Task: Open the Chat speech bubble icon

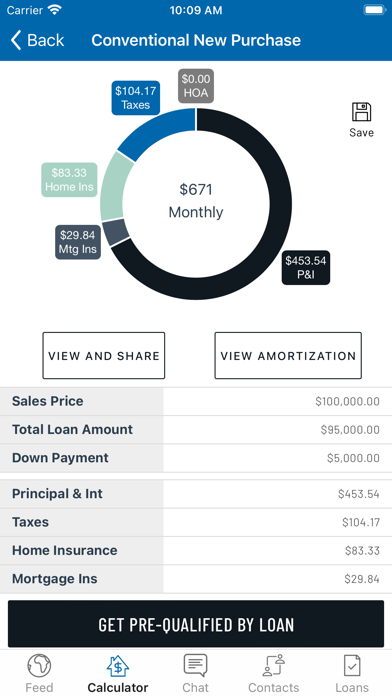Action: point(195,666)
